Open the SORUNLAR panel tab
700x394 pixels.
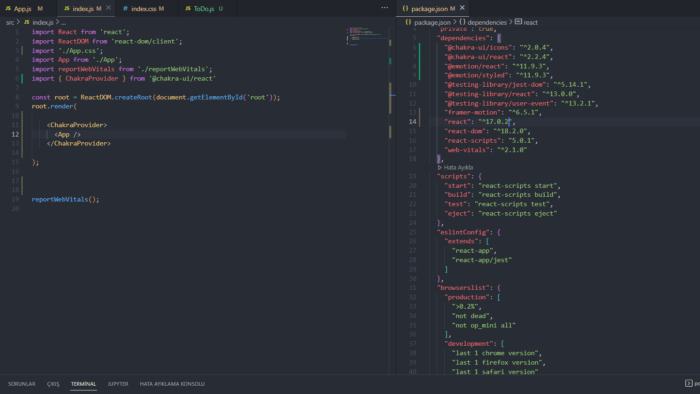[x=21, y=384]
